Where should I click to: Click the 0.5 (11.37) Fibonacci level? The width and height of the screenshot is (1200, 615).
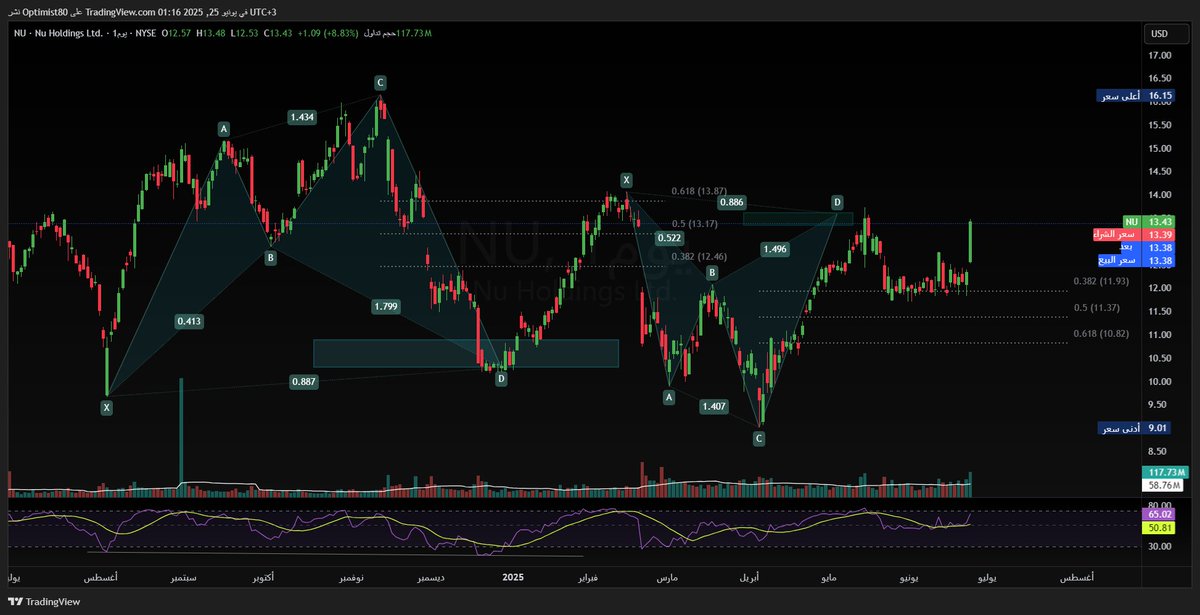[x=1099, y=308]
